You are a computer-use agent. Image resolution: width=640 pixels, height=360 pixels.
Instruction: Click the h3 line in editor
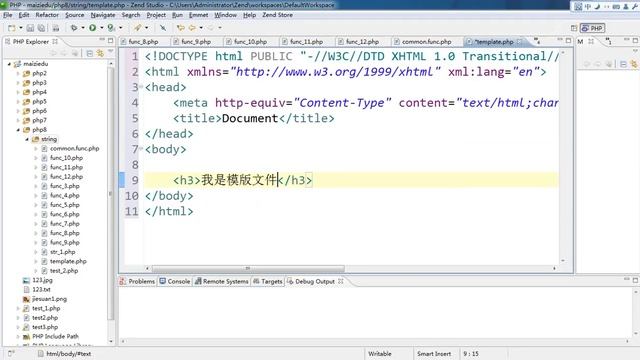(x=351, y=180)
